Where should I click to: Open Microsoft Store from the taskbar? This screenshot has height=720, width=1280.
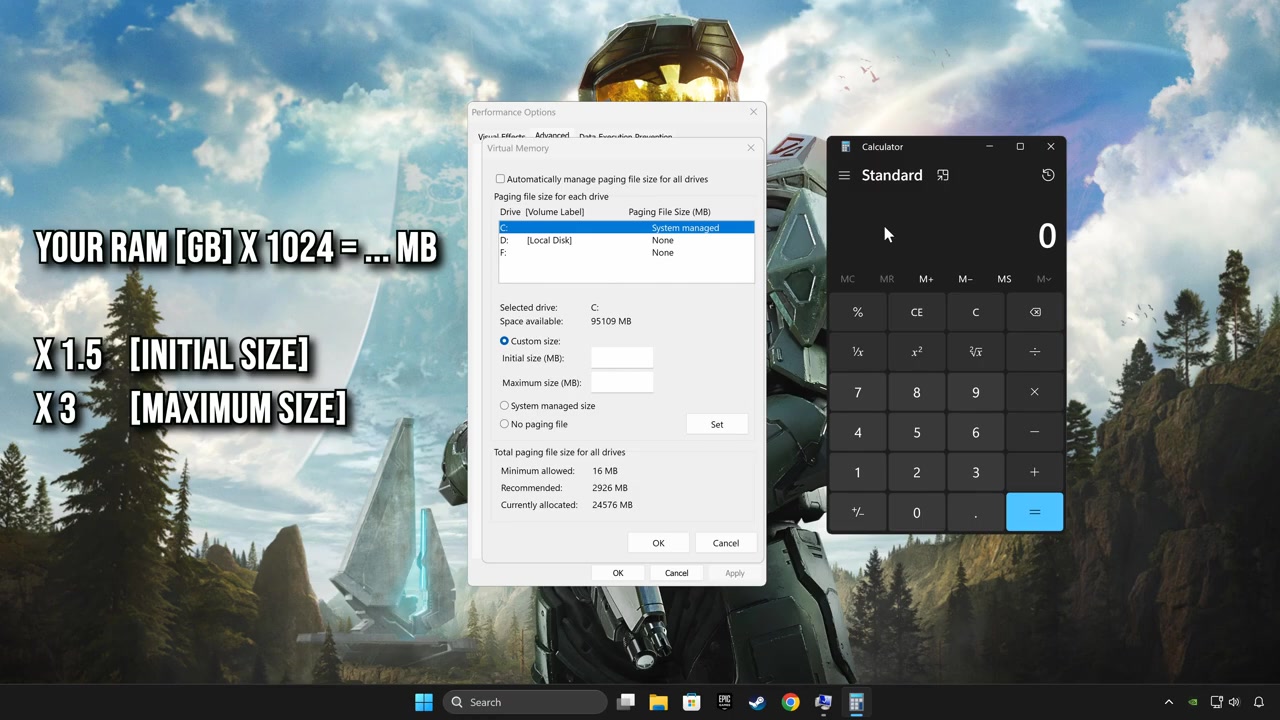tap(691, 702)
